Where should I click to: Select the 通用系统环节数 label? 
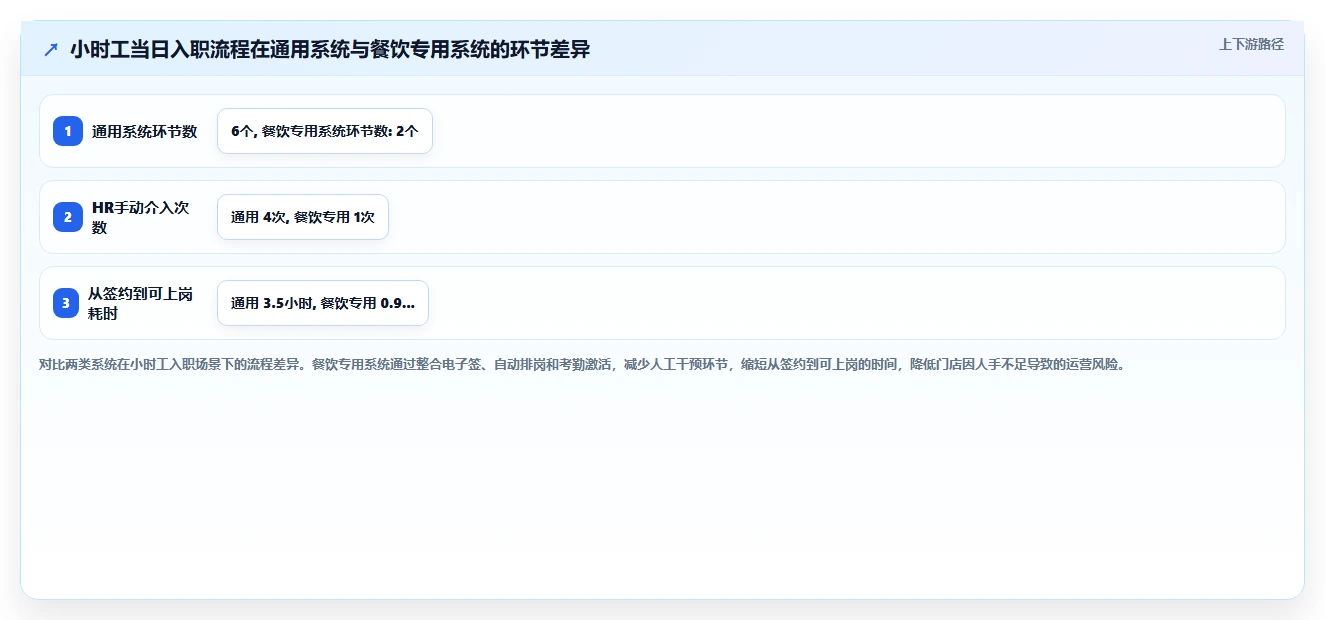[145, 131]
